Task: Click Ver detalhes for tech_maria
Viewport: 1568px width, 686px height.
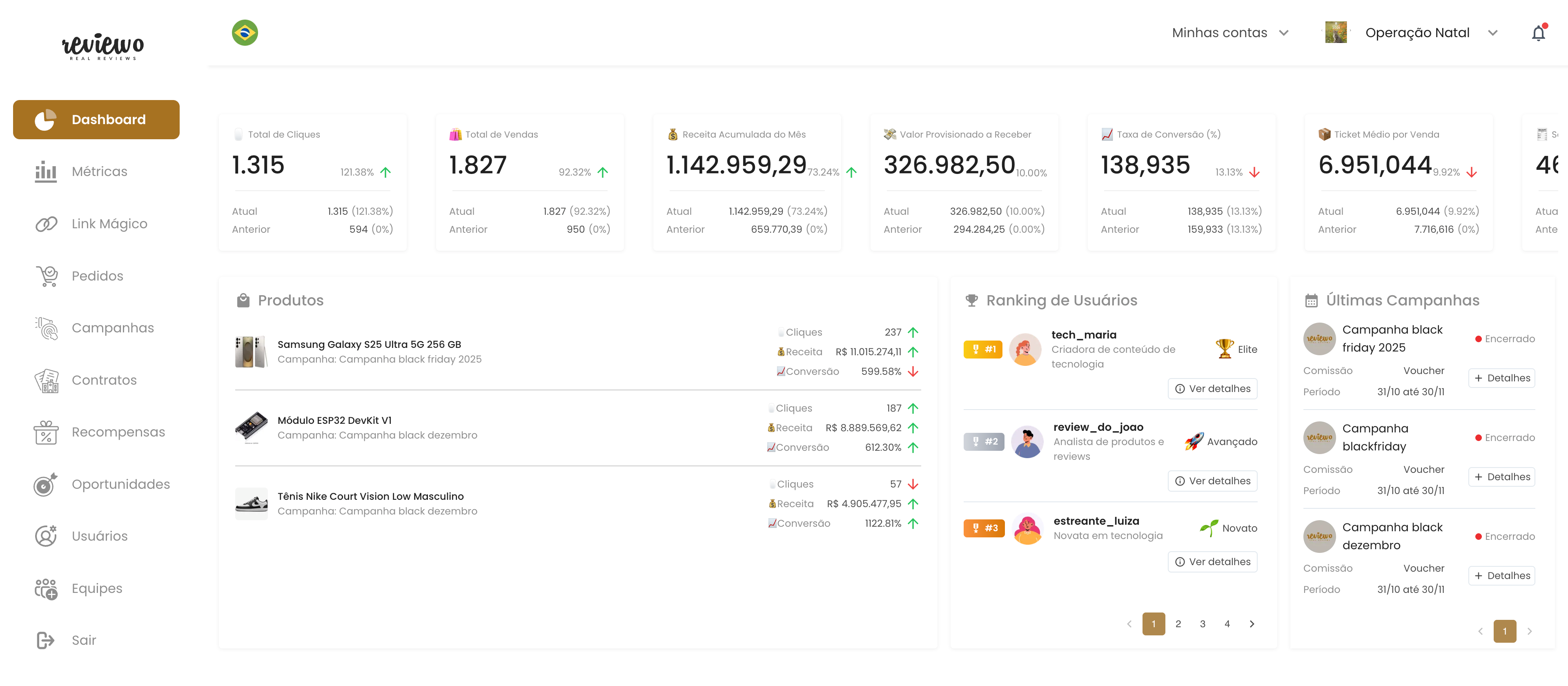Action: coord(1212,388)
